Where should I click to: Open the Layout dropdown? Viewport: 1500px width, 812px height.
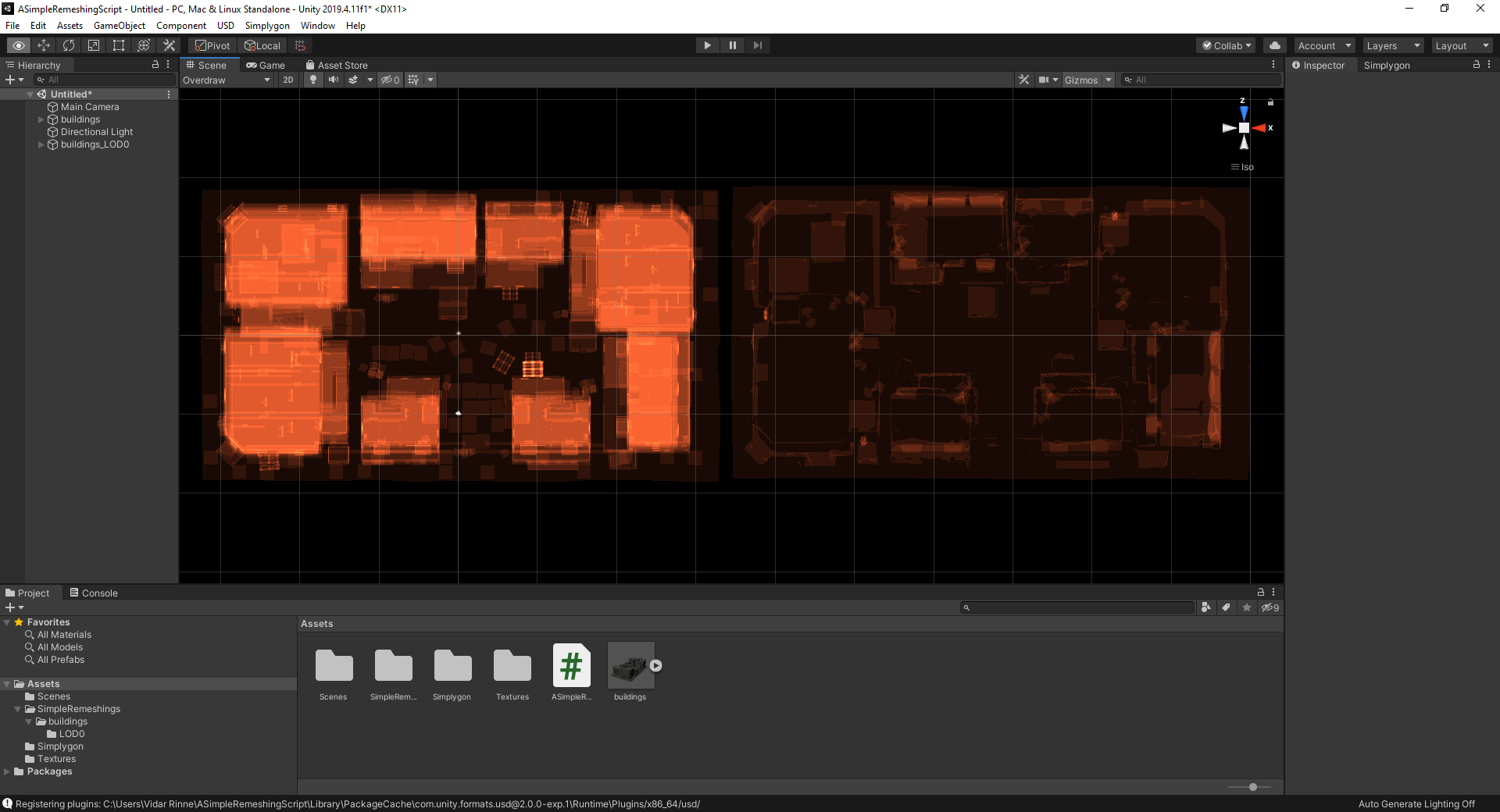coord(1462,45)
